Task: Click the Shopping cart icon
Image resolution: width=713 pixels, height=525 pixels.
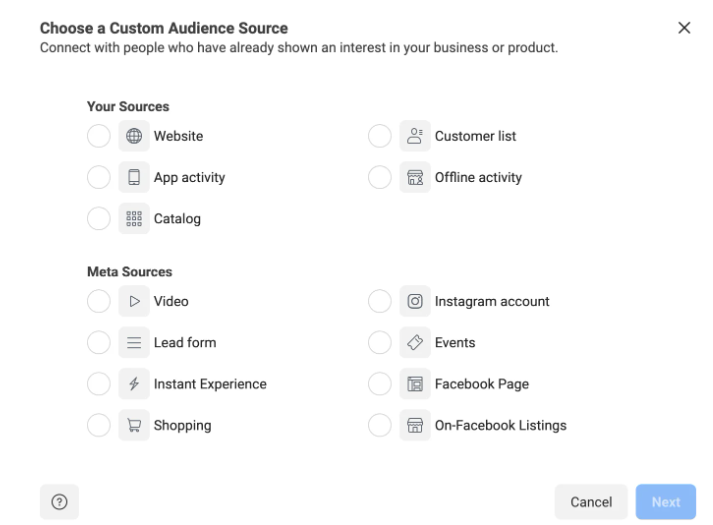Action: point(133,425)
